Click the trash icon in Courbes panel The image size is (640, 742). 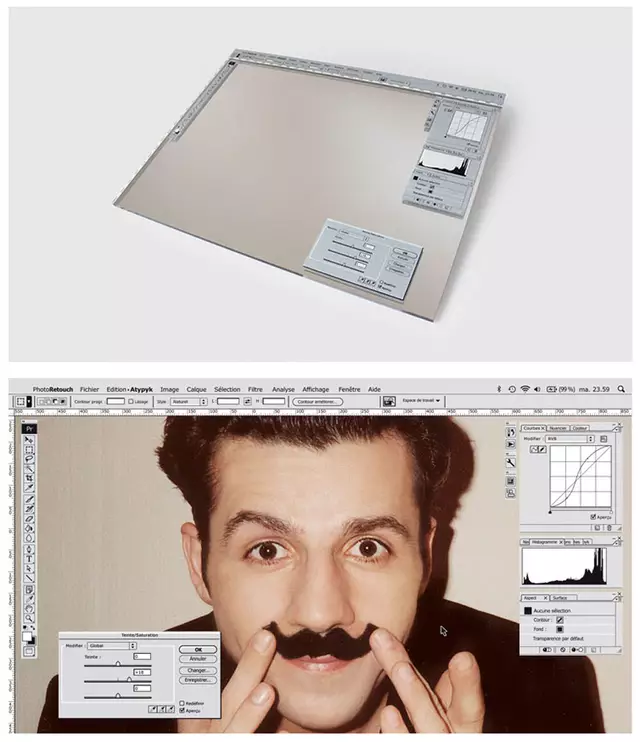609,528
